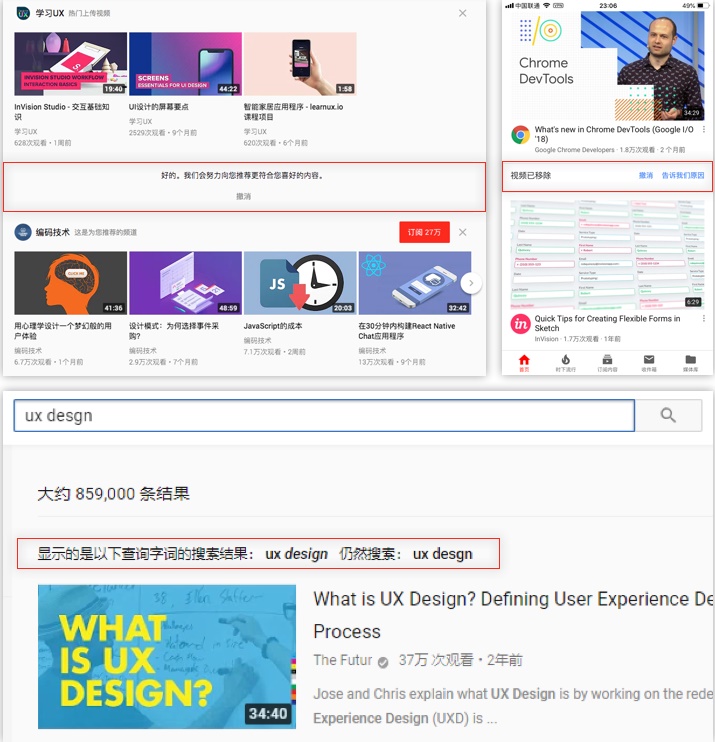715x742 pixels.
Task: Open the 编码技术 channel avatar icon
Action: pos(23,232)
